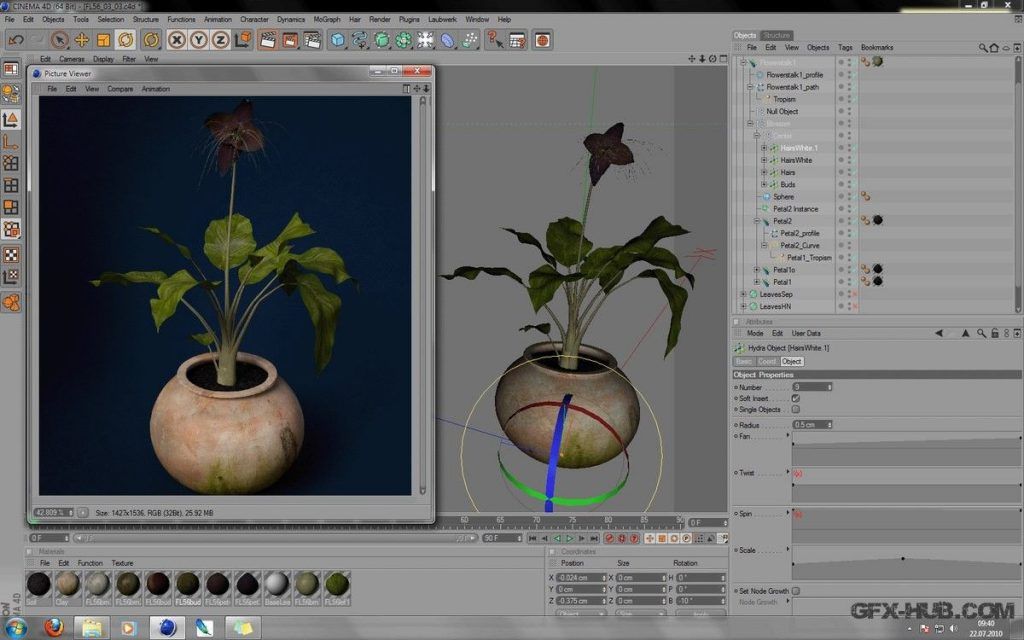Open the Render menu
The height and width of the screenshot is (640, 1024).
379,20
